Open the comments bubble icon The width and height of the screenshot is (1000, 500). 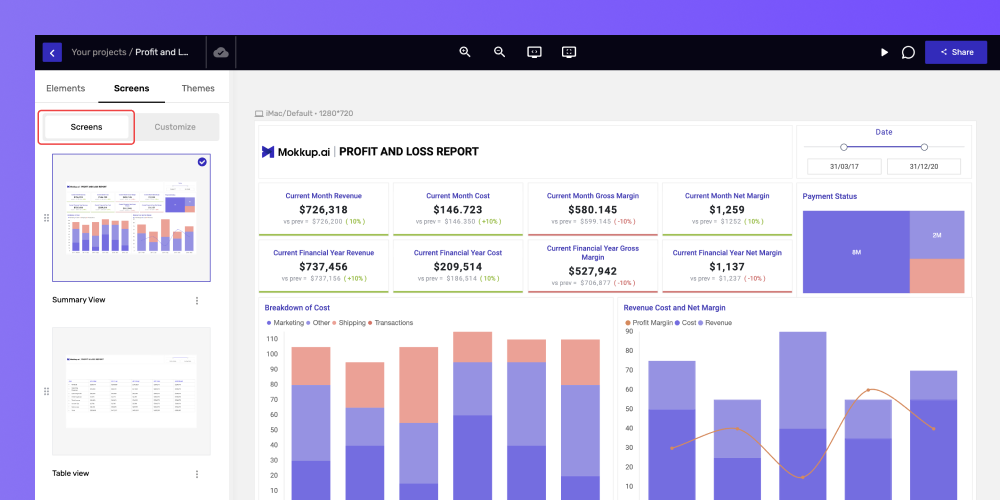tap(908, 52)
